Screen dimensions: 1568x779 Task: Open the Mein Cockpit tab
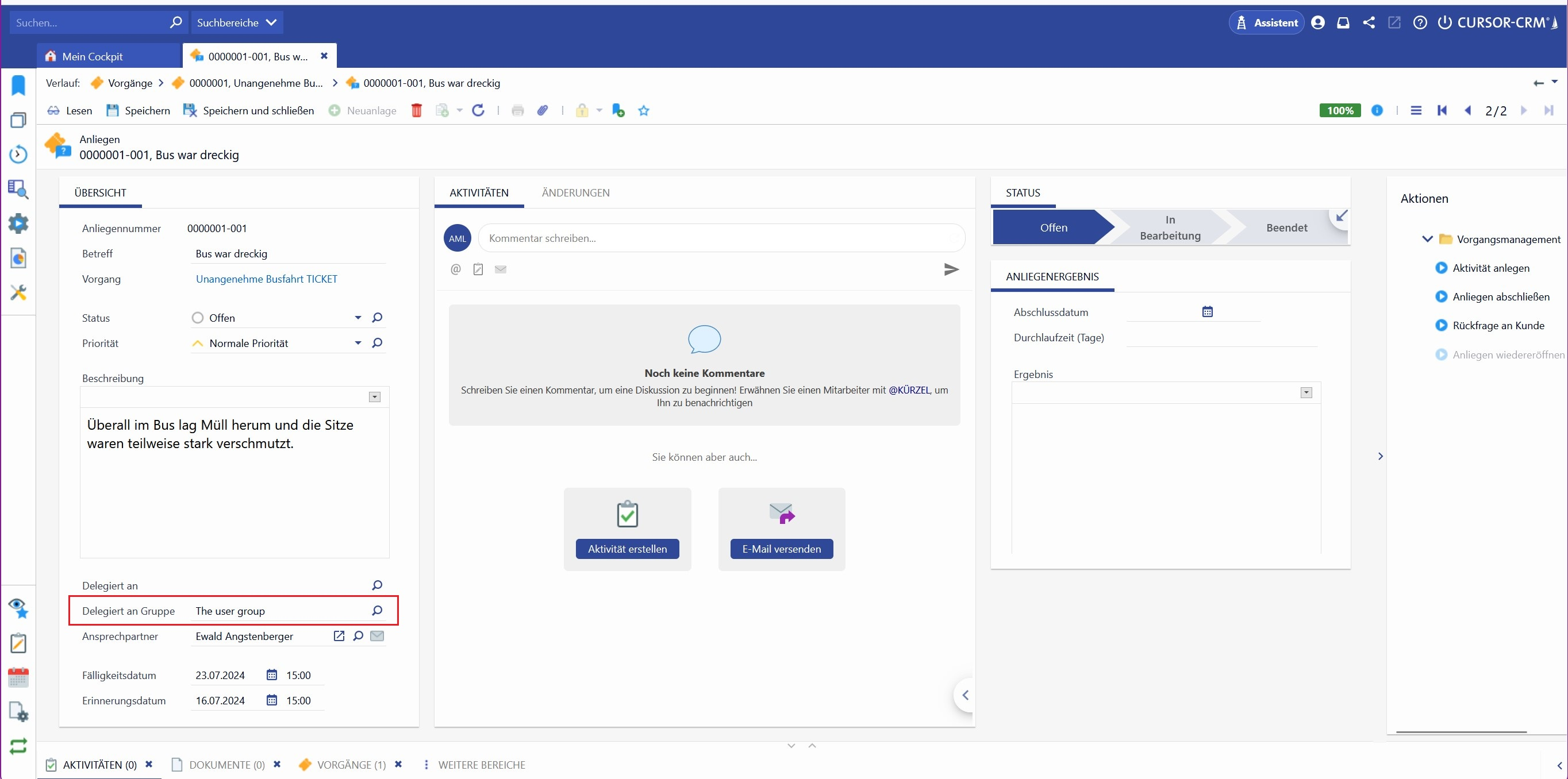(93, 56)
